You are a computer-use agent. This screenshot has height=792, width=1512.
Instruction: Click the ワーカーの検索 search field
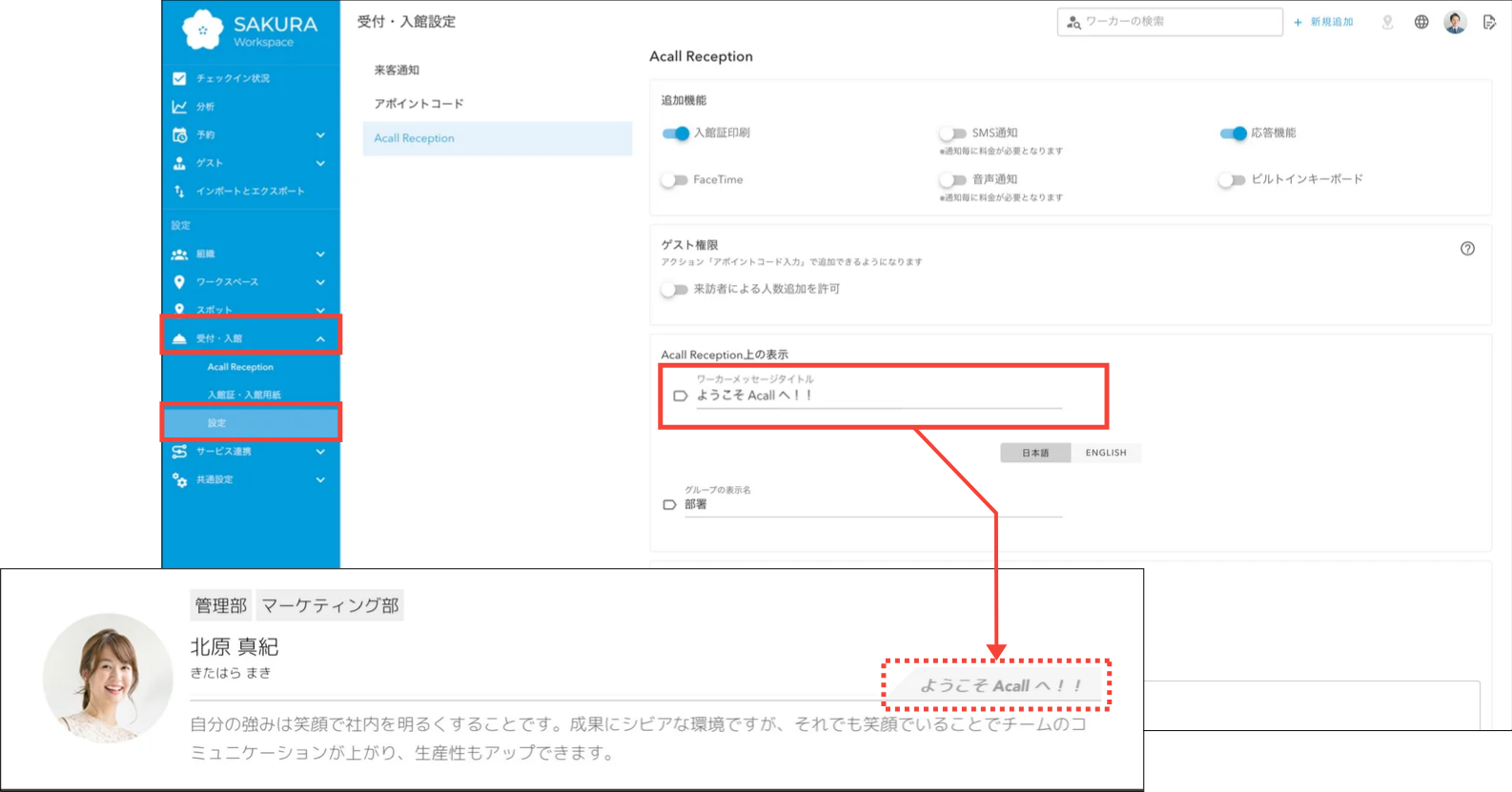[x=1170, y=22]
